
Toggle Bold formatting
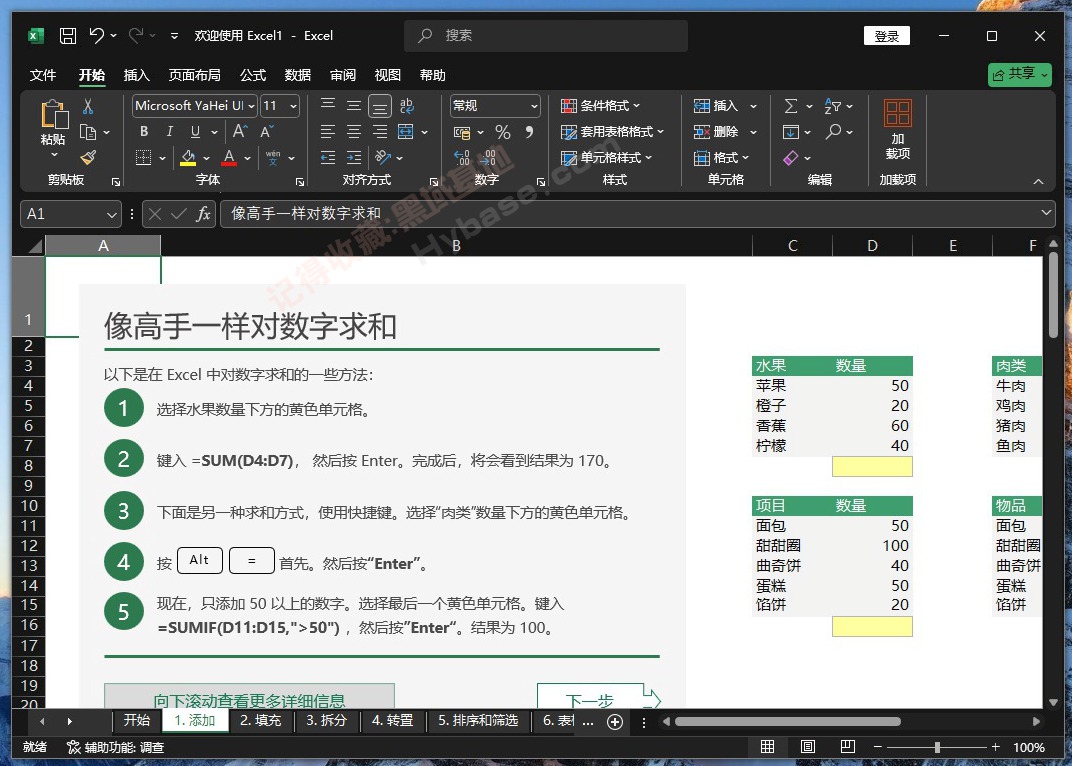pyautogui.click(x=144, y=132)
